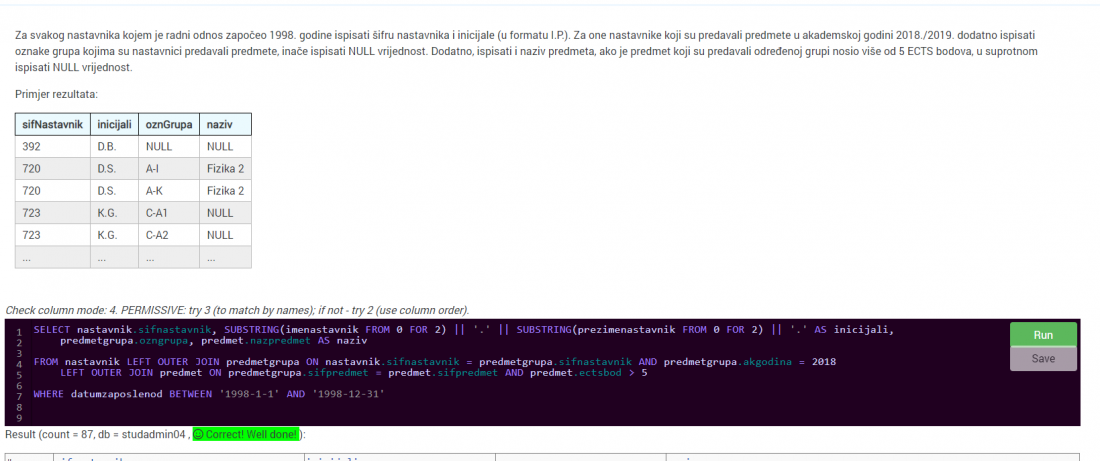Select the green 'Correct! Well done!' result message
The height and width of the screenshot is (461, 1100).
[246, 434]
